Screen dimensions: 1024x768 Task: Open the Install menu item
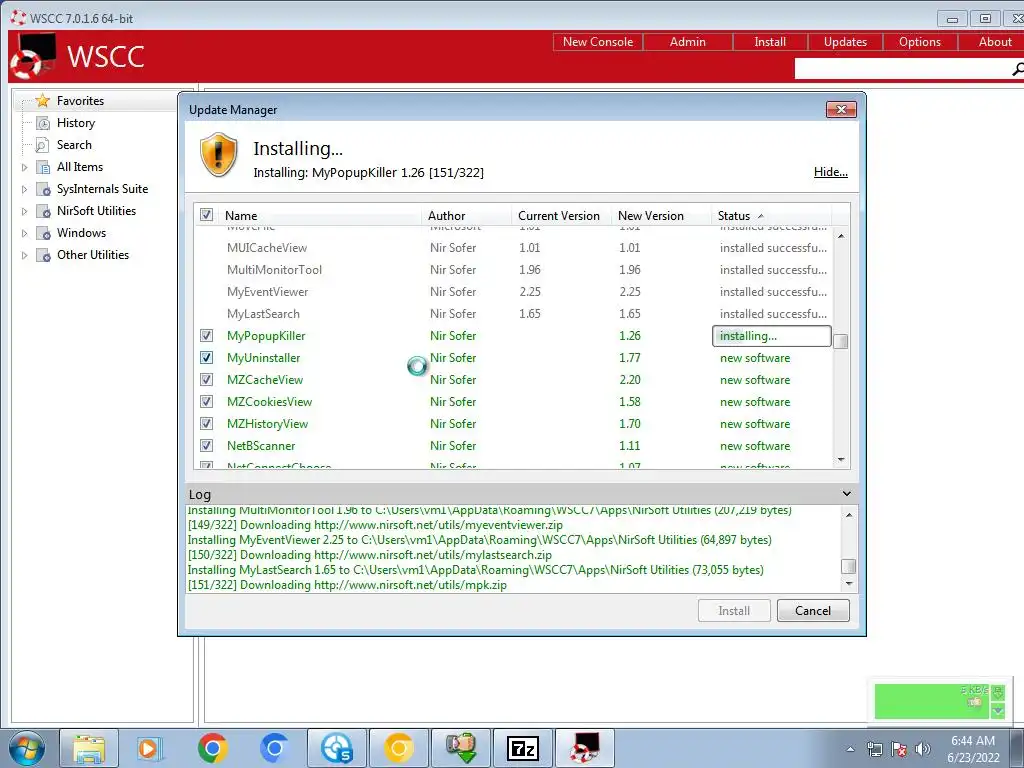tap(770, 42)
